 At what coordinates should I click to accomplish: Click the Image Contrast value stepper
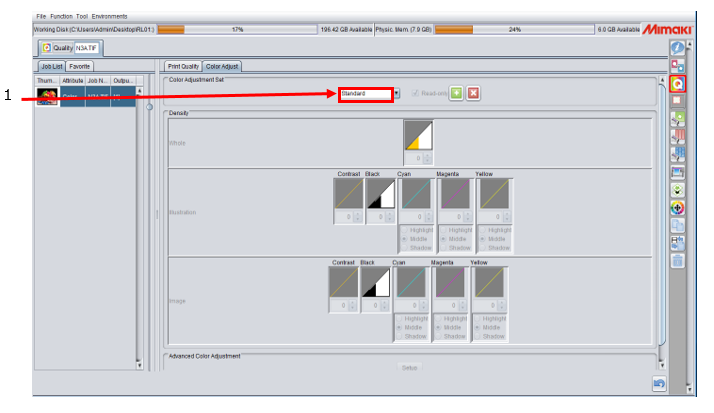pos(352,306)
